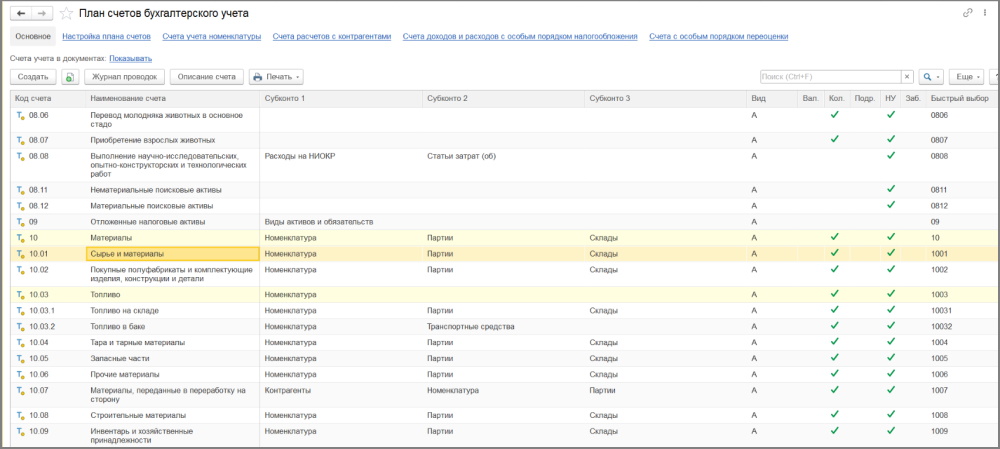
Task: Open the three-dot menu at top right
Action: coord(984,13)
